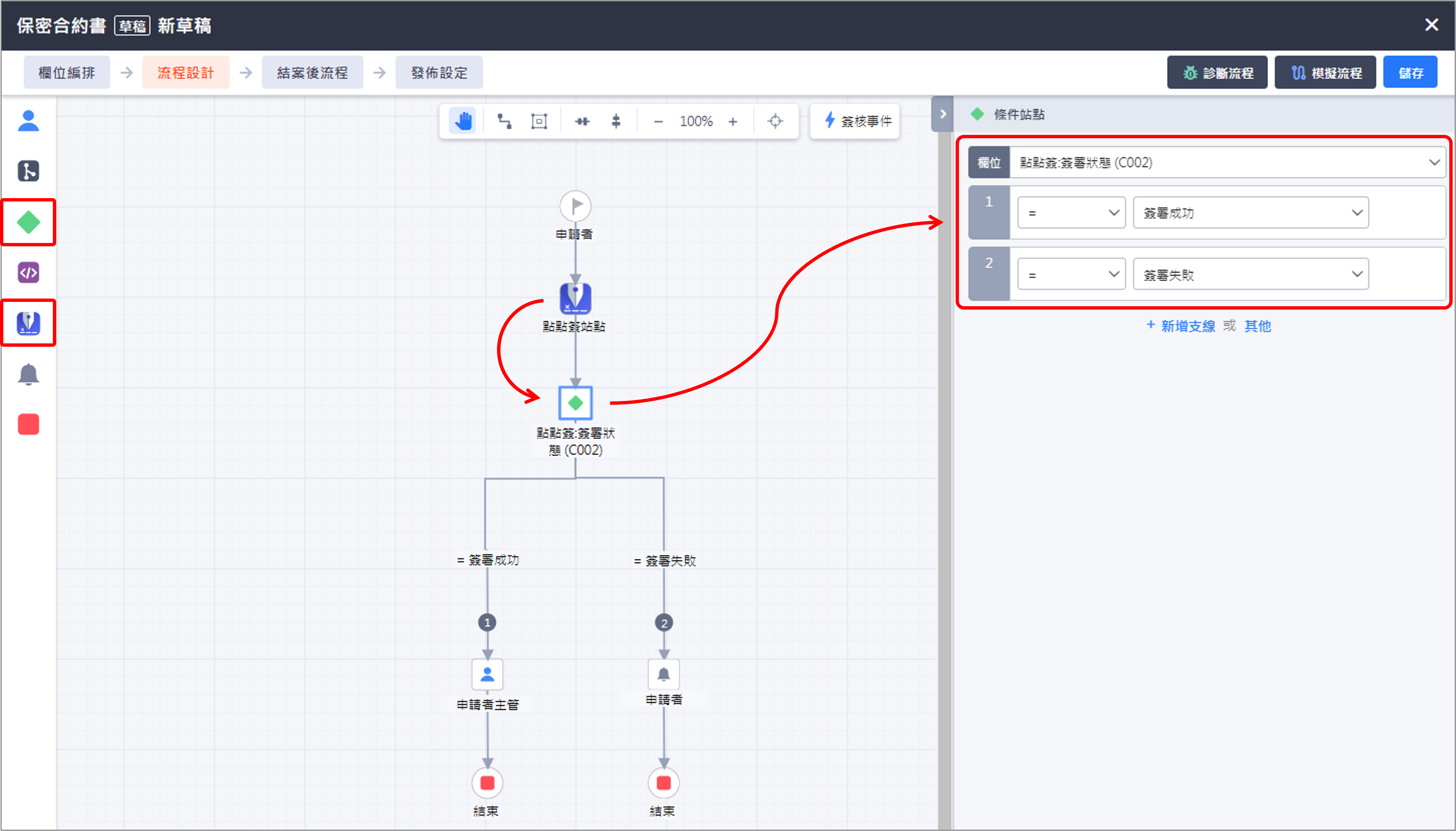Go to the 結案後流程 step
This screenshot has height=831, width=1456.
point(312,73)
